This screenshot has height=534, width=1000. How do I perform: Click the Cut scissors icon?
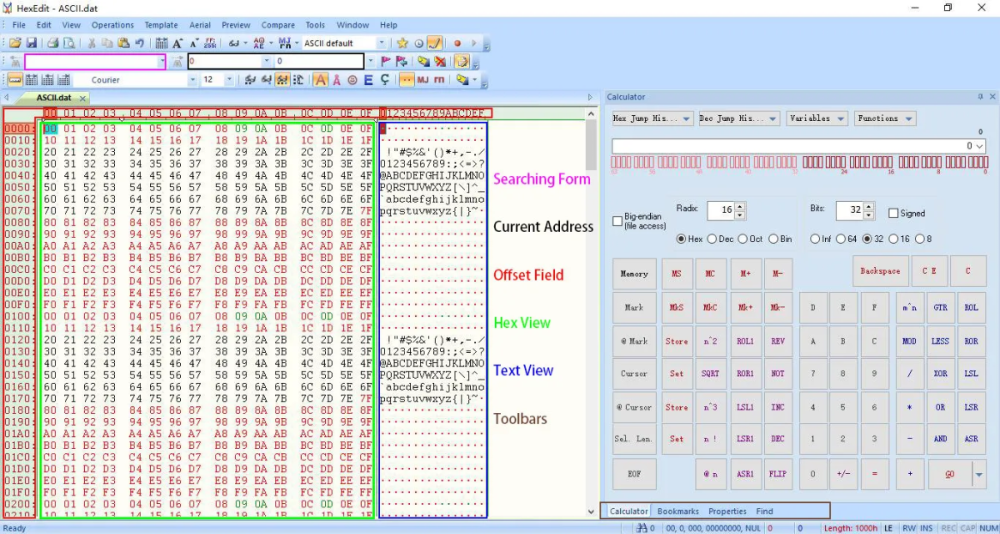pos(92,43)
